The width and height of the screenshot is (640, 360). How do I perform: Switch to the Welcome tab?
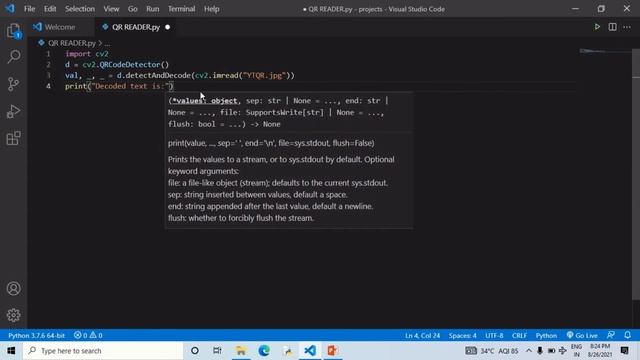(x=61, y=27)
